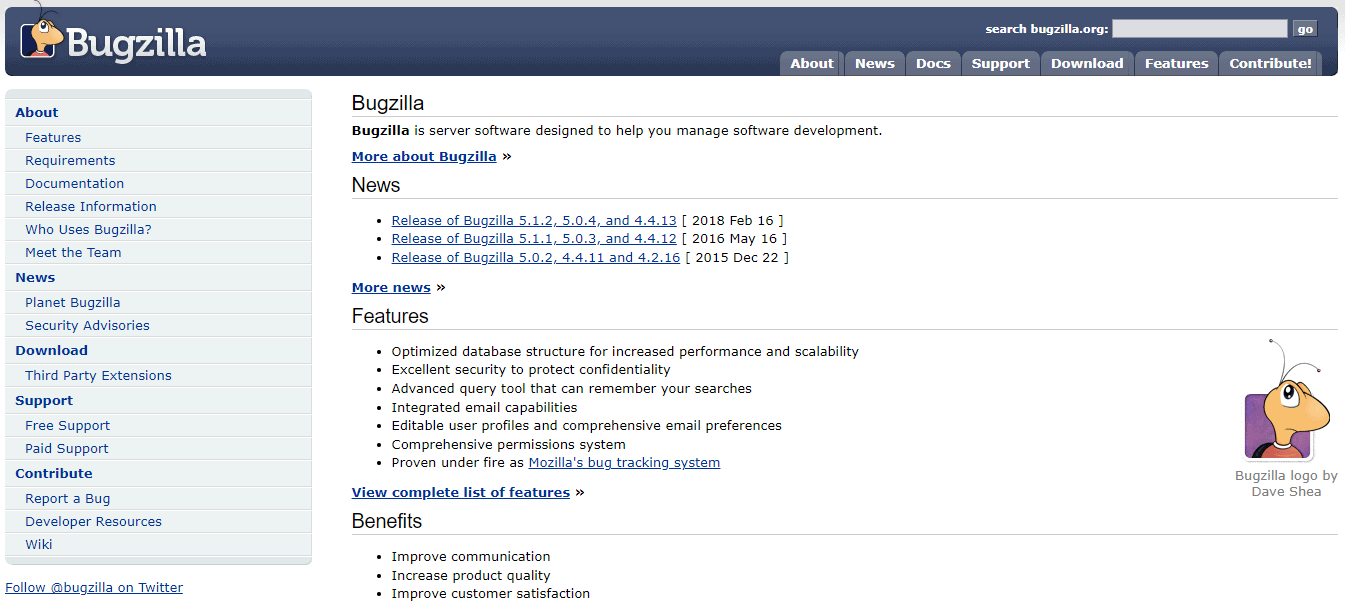Viewport: 1345px width, 605px height.
Task: Open More about Bugzilla link
Action: [x=424, y=156]
